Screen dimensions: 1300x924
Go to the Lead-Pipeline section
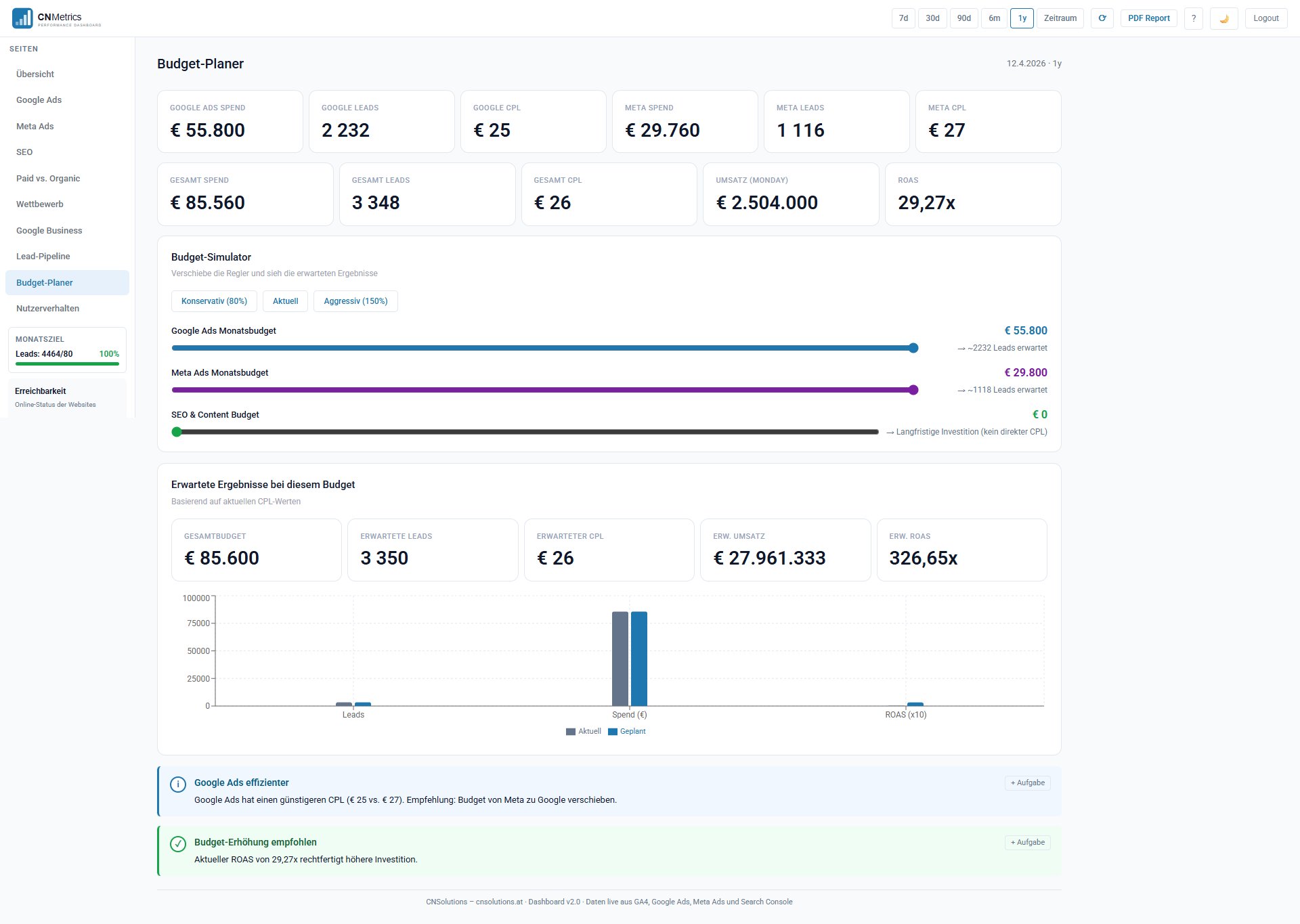(x=43, y=256)
